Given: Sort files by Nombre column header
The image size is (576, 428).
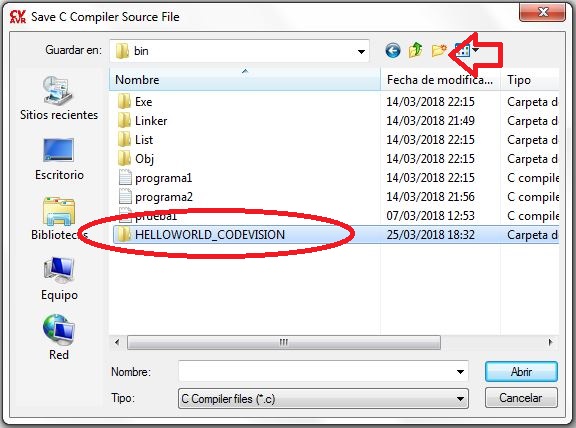Looking at the screenshot, I should pos(245,80).
